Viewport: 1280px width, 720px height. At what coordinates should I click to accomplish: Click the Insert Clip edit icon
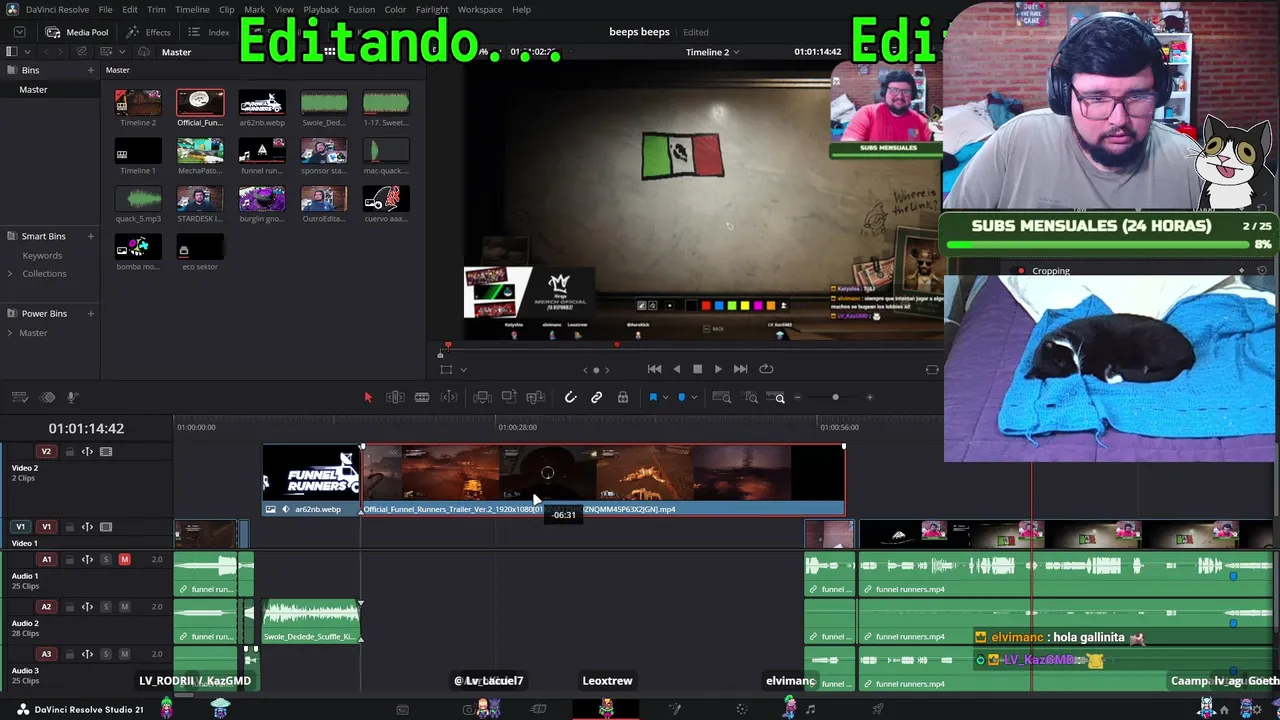click(x=482, y=397)
